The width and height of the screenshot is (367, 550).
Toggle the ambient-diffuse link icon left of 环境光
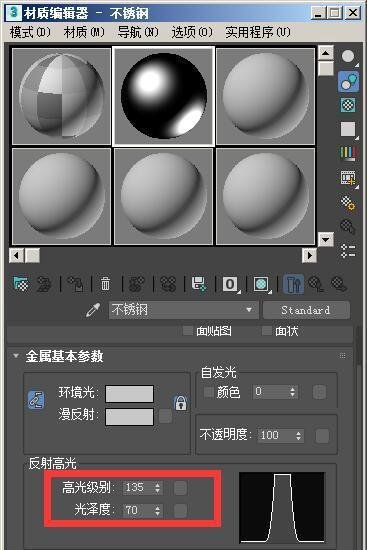pyautogui.click(x=36, y=400)
